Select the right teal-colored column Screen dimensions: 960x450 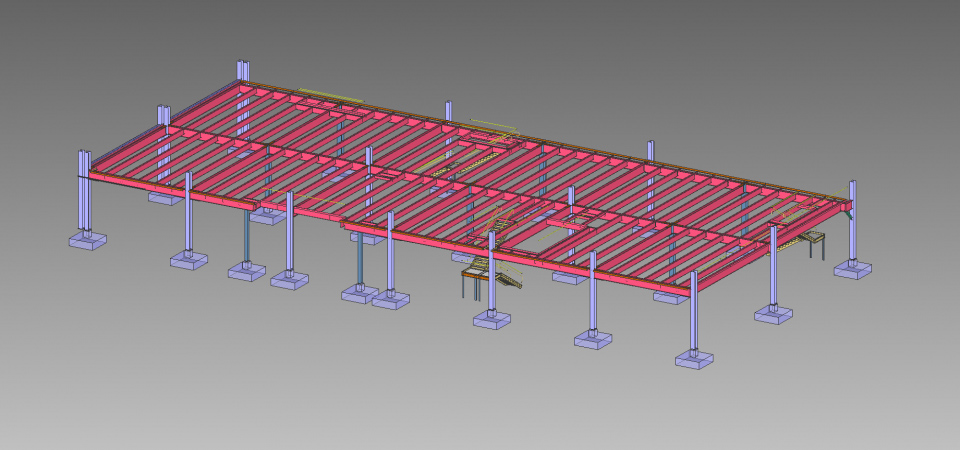[359, 262]
